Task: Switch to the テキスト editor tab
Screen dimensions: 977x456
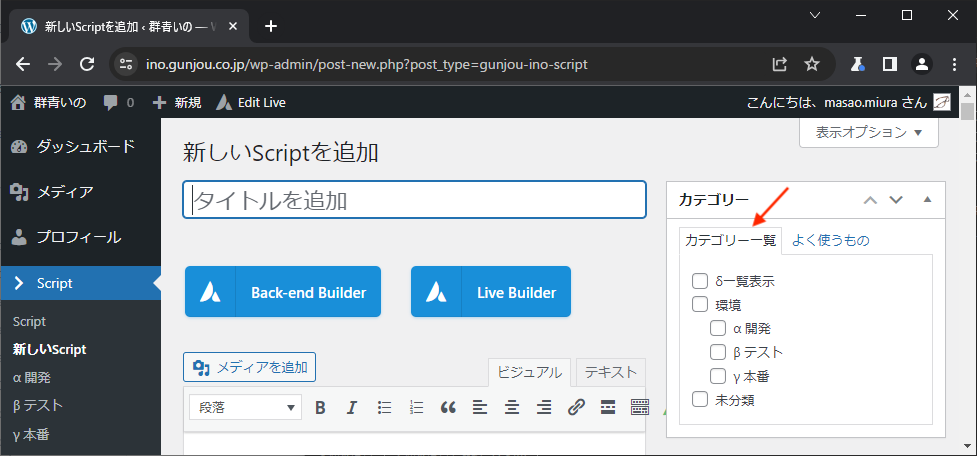Action: [x=610, y=372]
